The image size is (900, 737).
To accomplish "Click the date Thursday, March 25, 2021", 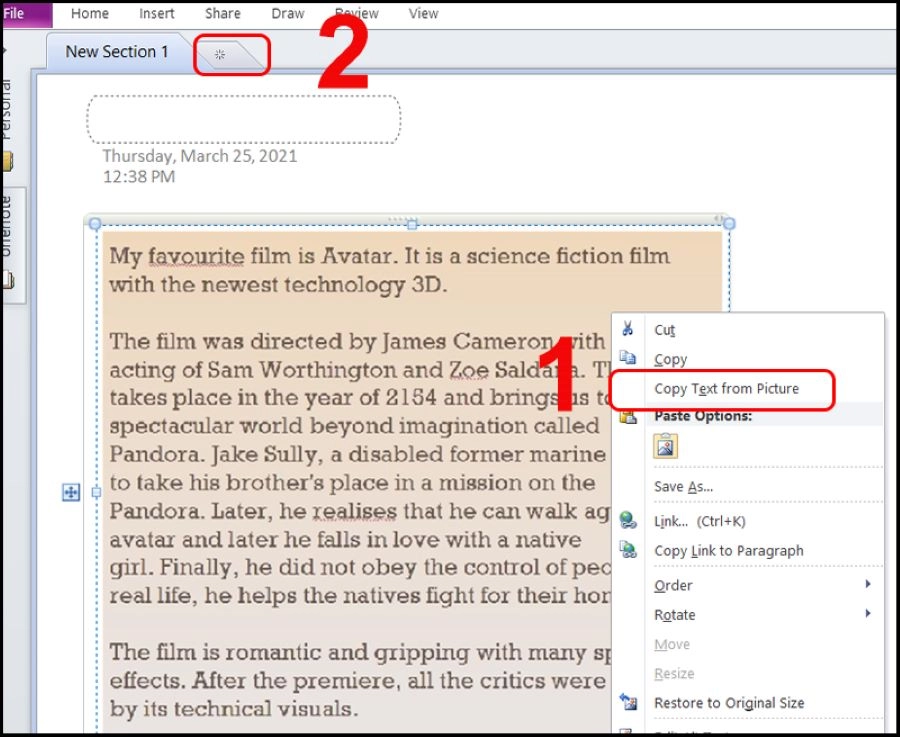I will pos(199,157).
